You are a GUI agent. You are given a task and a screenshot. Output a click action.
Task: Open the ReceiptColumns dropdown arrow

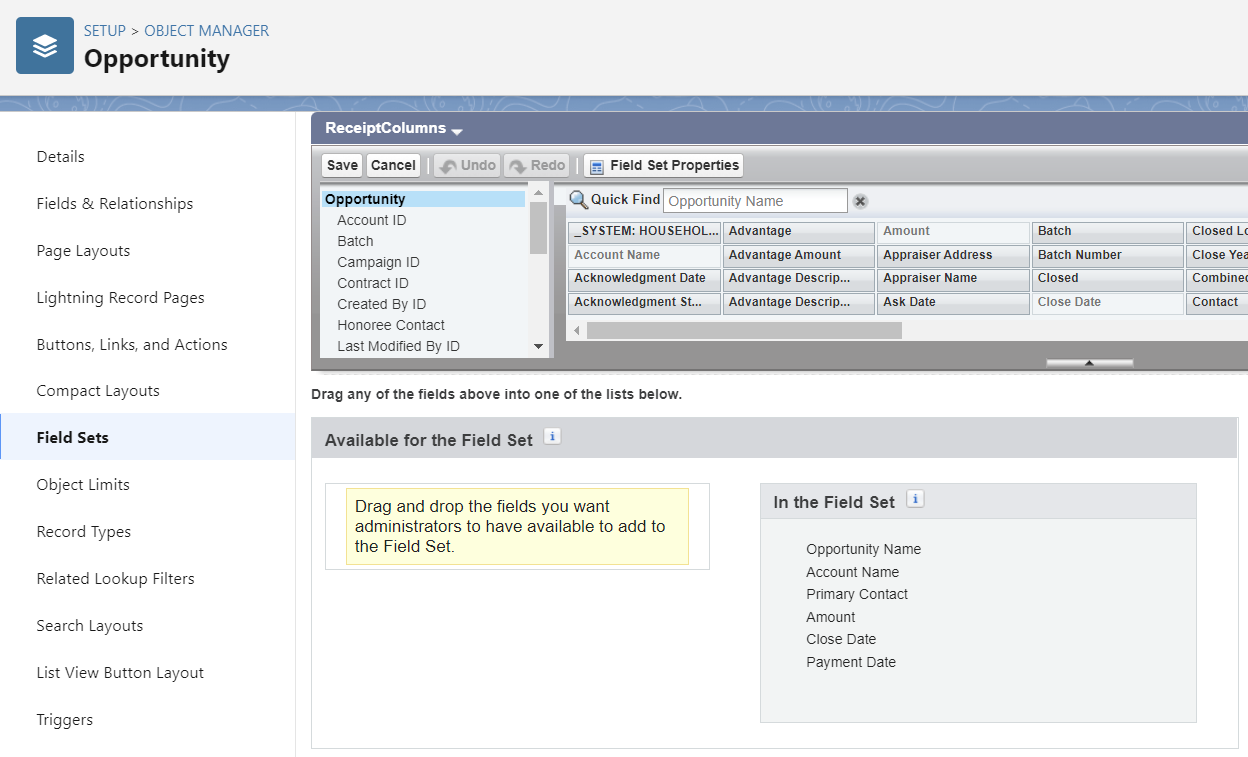coord(457,131)
